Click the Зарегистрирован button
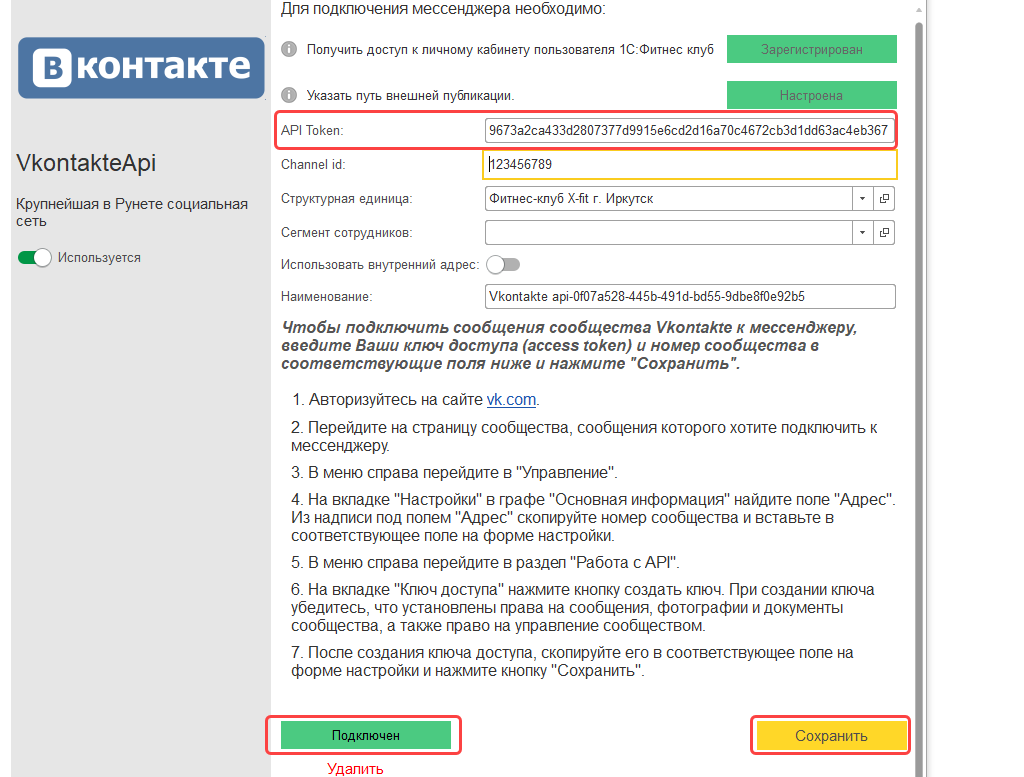Image resolution: width=1024 pixels, height=777 pixels. 812,50
